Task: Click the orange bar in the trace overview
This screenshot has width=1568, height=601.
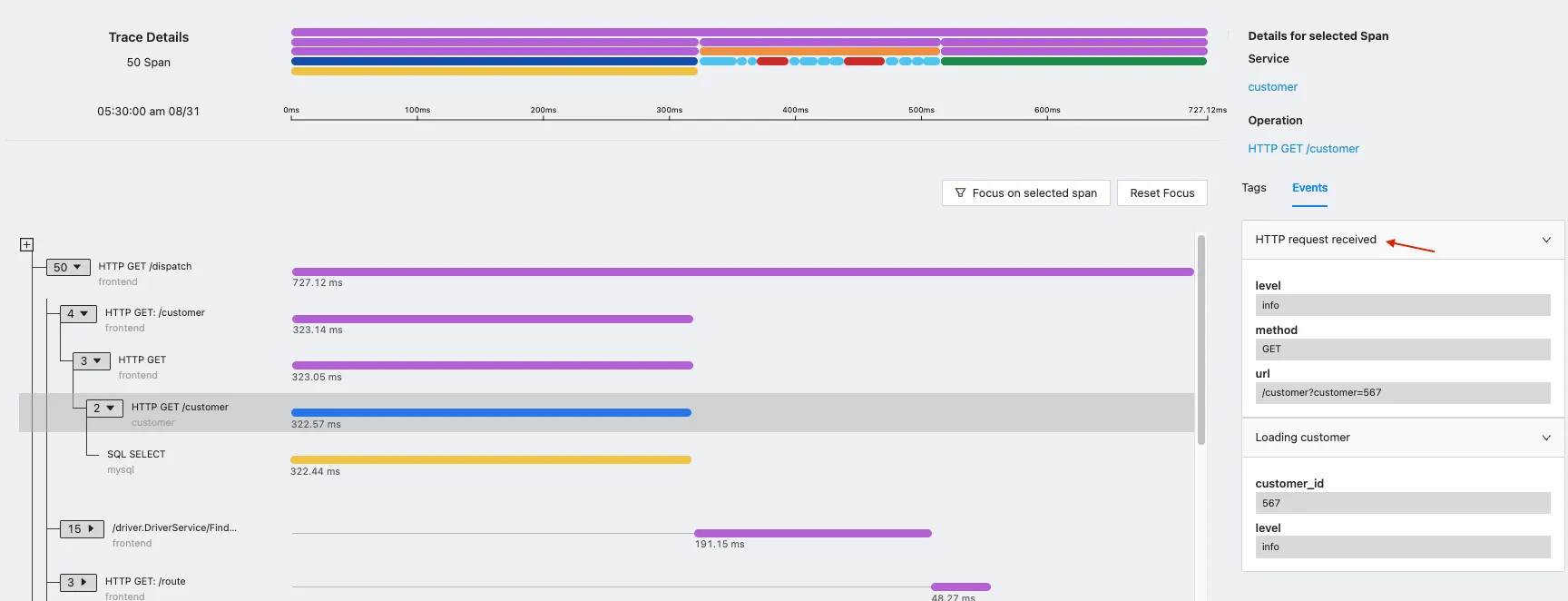Action: click(819, 52)
